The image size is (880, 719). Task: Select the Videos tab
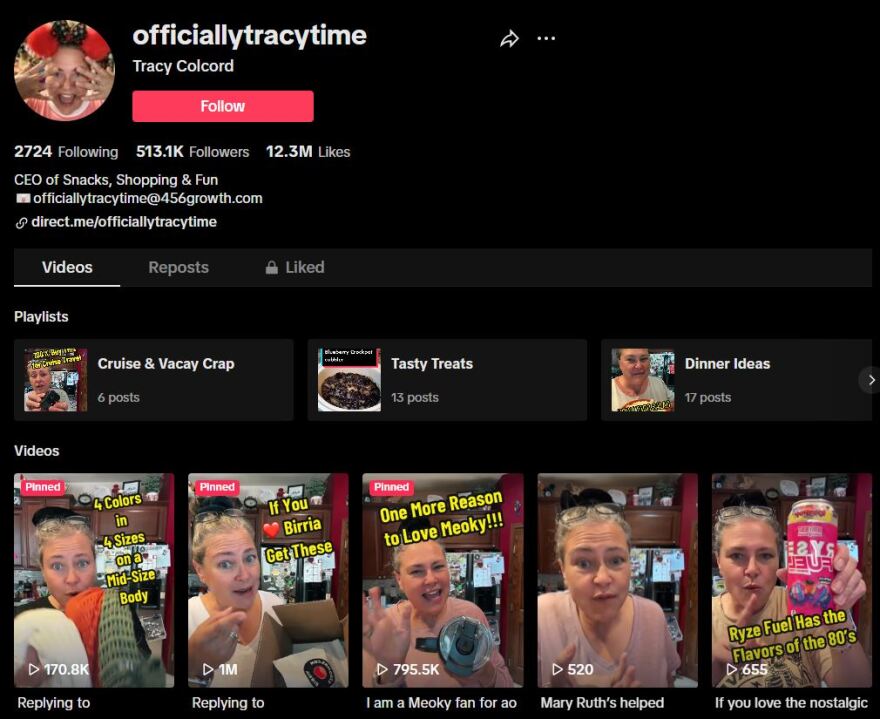(x=66, y=267)
